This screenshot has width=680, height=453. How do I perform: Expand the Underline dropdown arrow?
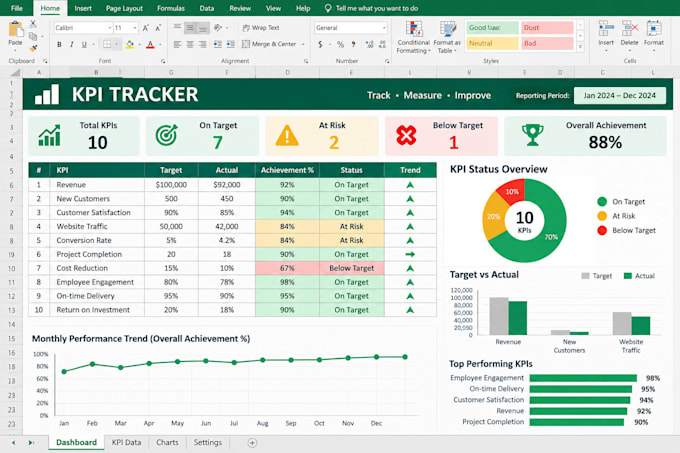pos(93,44)
